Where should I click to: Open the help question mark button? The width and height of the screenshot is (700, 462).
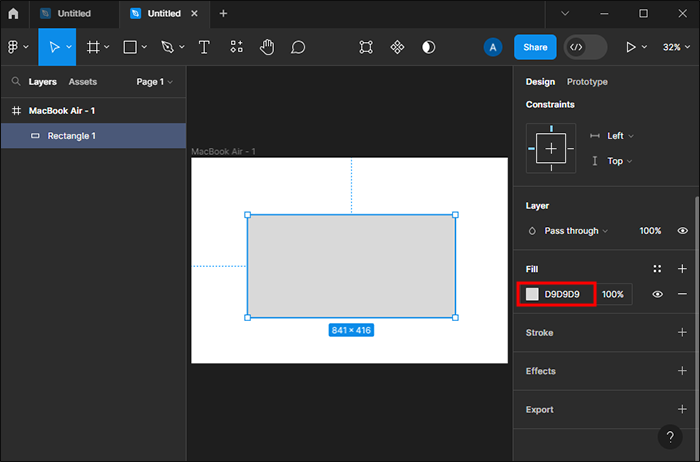(670, 437)
